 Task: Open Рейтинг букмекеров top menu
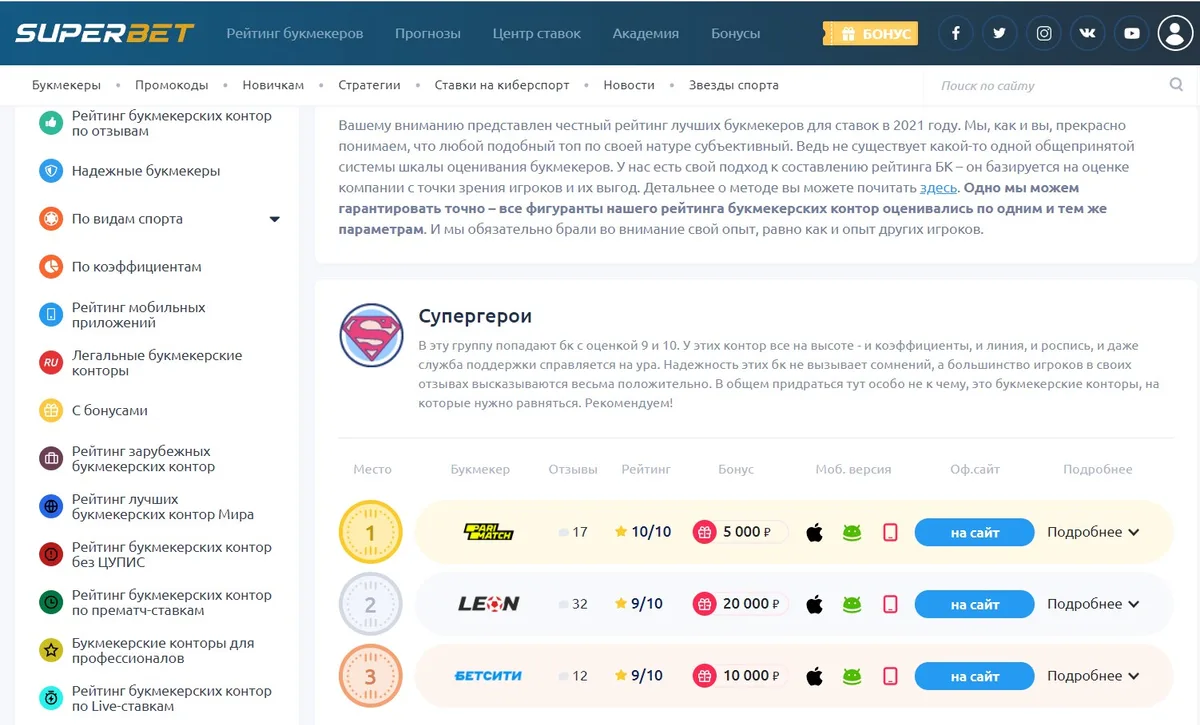295,33
